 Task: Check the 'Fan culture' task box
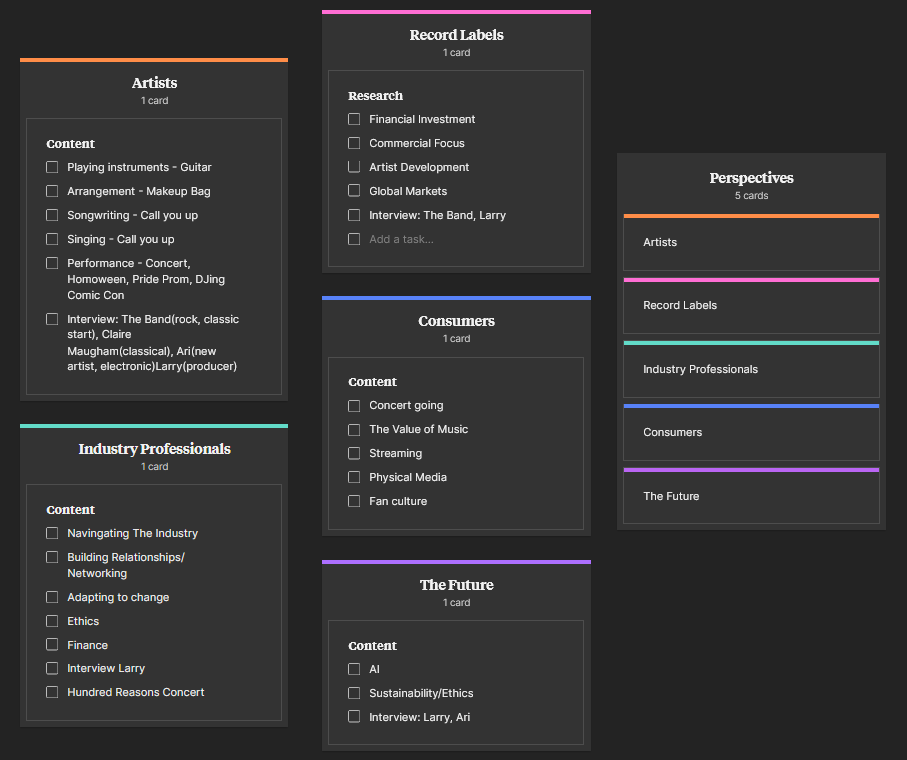pos(354,501)
